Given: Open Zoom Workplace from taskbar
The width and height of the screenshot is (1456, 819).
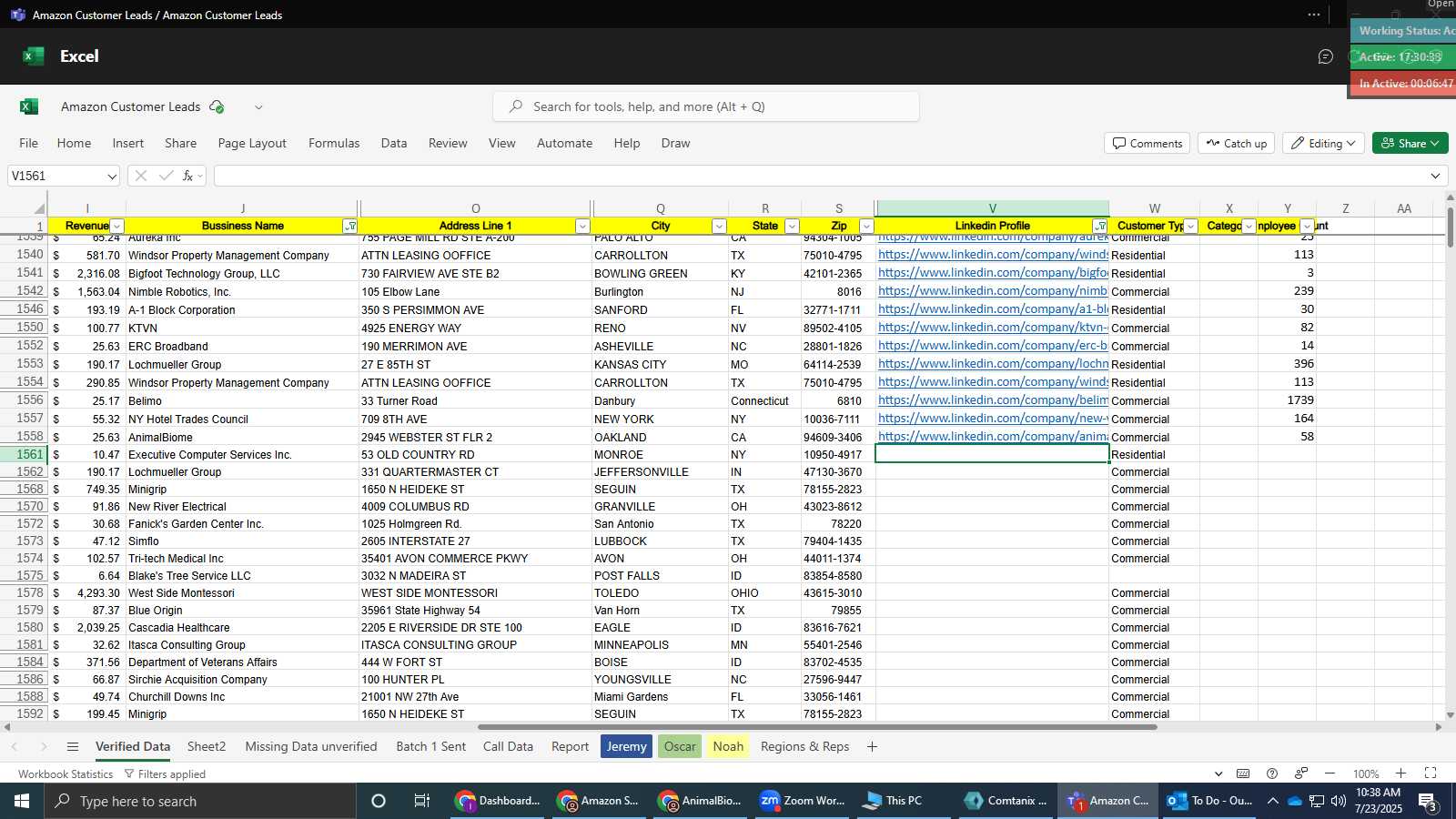Looking at the screenshot, I should (x=803, y=801).
